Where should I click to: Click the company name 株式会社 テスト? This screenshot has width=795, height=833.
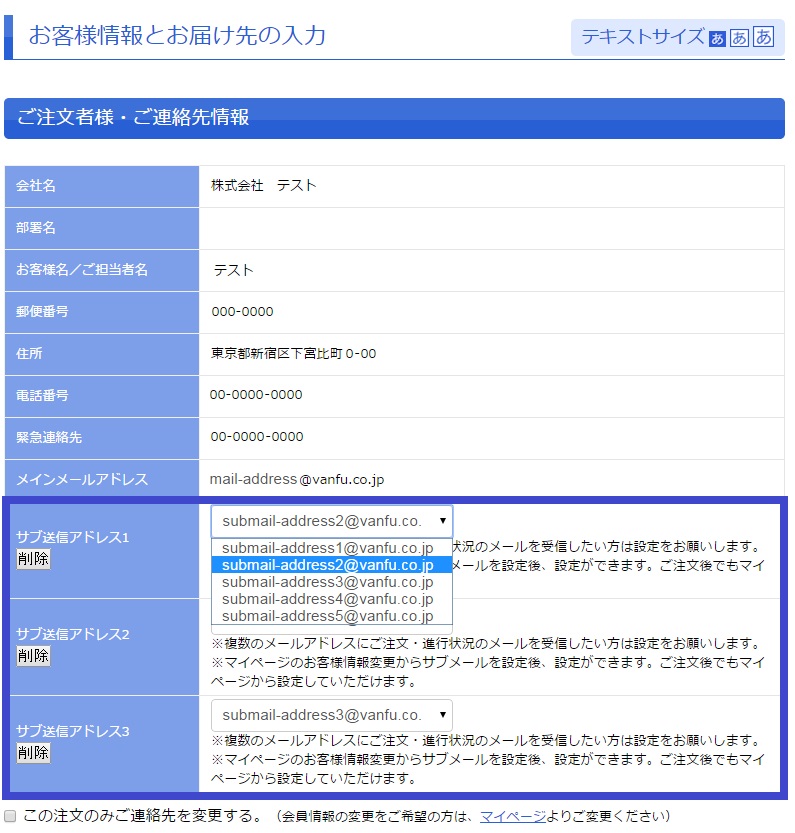click(264, 185)
